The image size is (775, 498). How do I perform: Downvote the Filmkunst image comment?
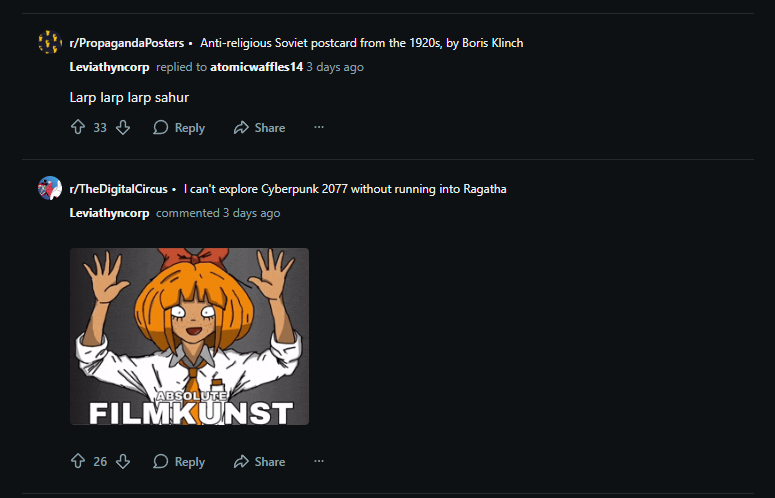[x=123, y=462]
